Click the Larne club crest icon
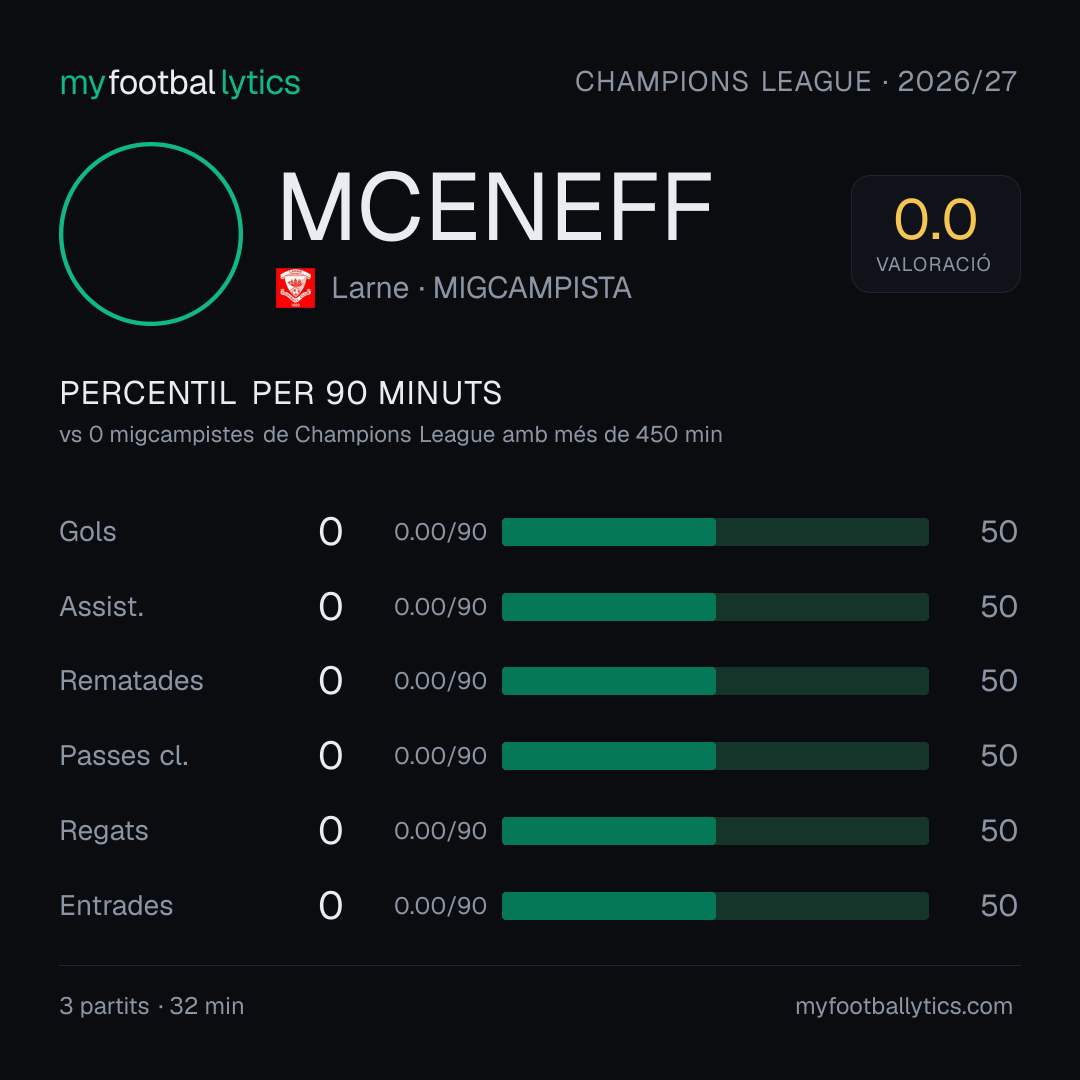The image size is (1080, 1080). [295, 288]
